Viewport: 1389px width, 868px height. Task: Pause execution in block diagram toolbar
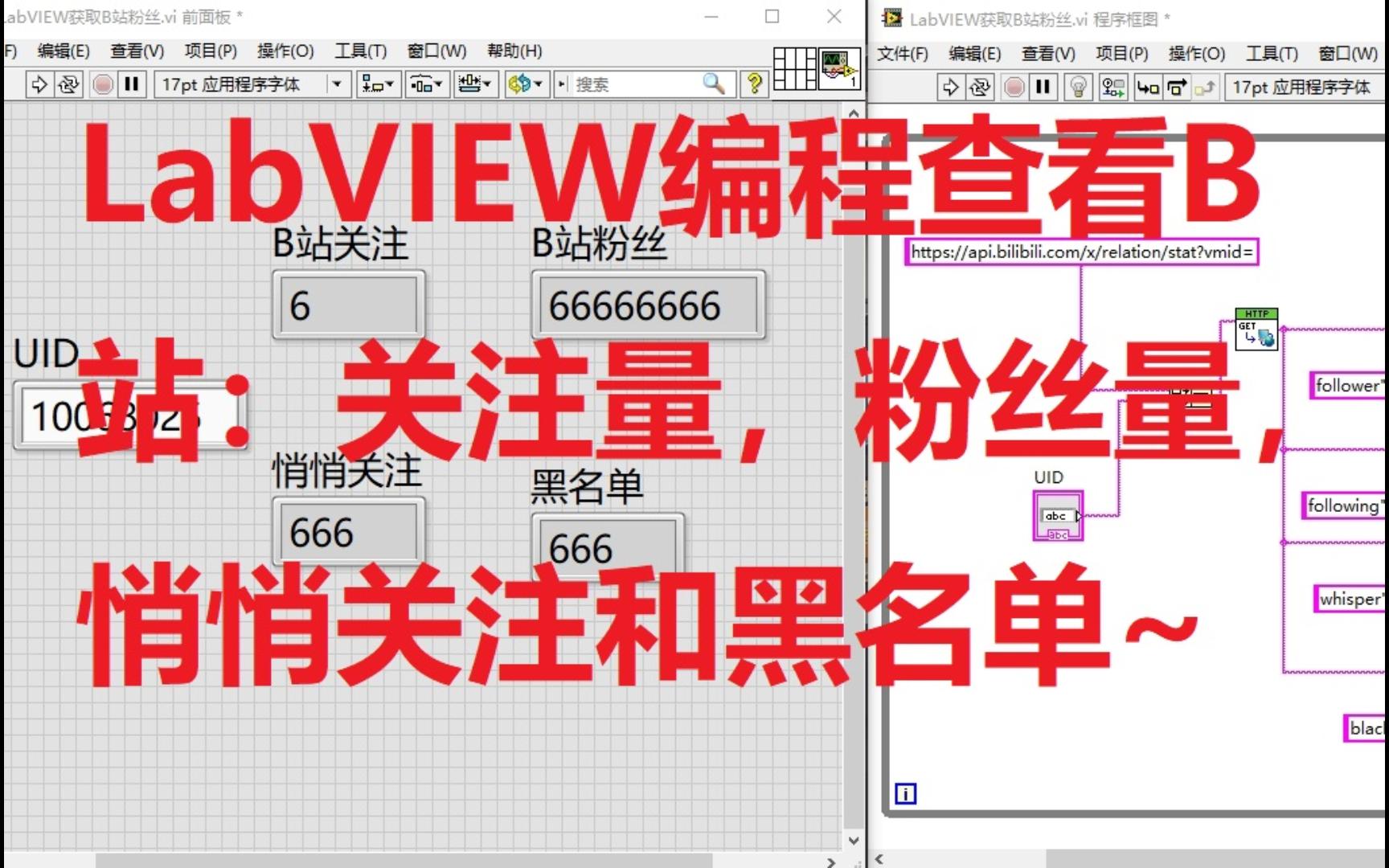[x=1043, y=87]
